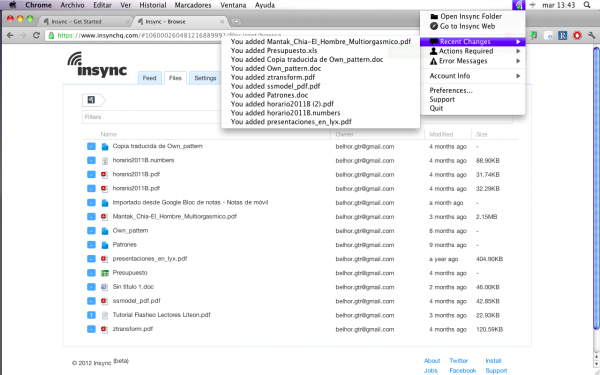Open the Historial menu
This screenshot has height=375, width=600.
coord(153,5)
